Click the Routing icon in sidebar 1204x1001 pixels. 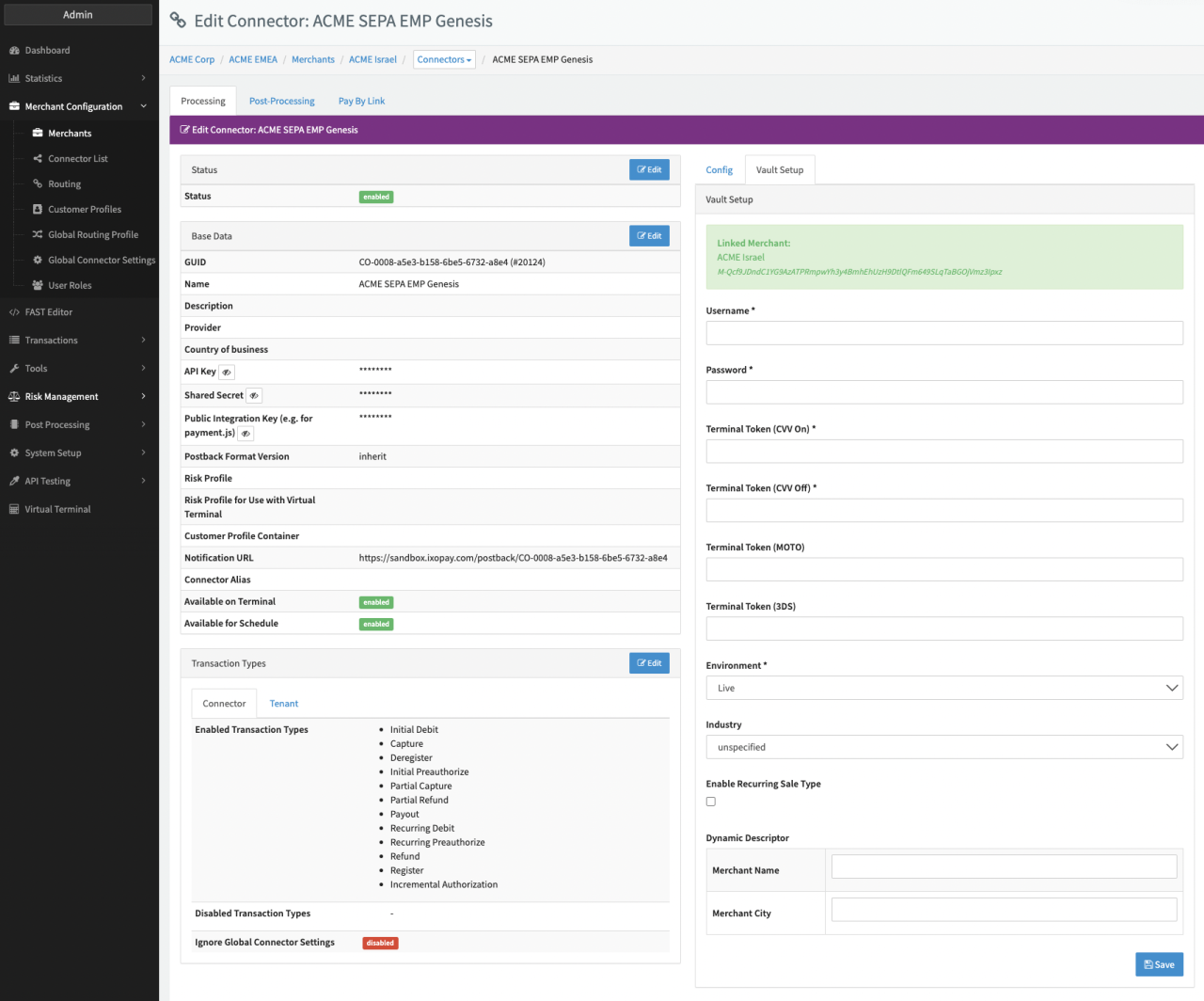point(38,184)
